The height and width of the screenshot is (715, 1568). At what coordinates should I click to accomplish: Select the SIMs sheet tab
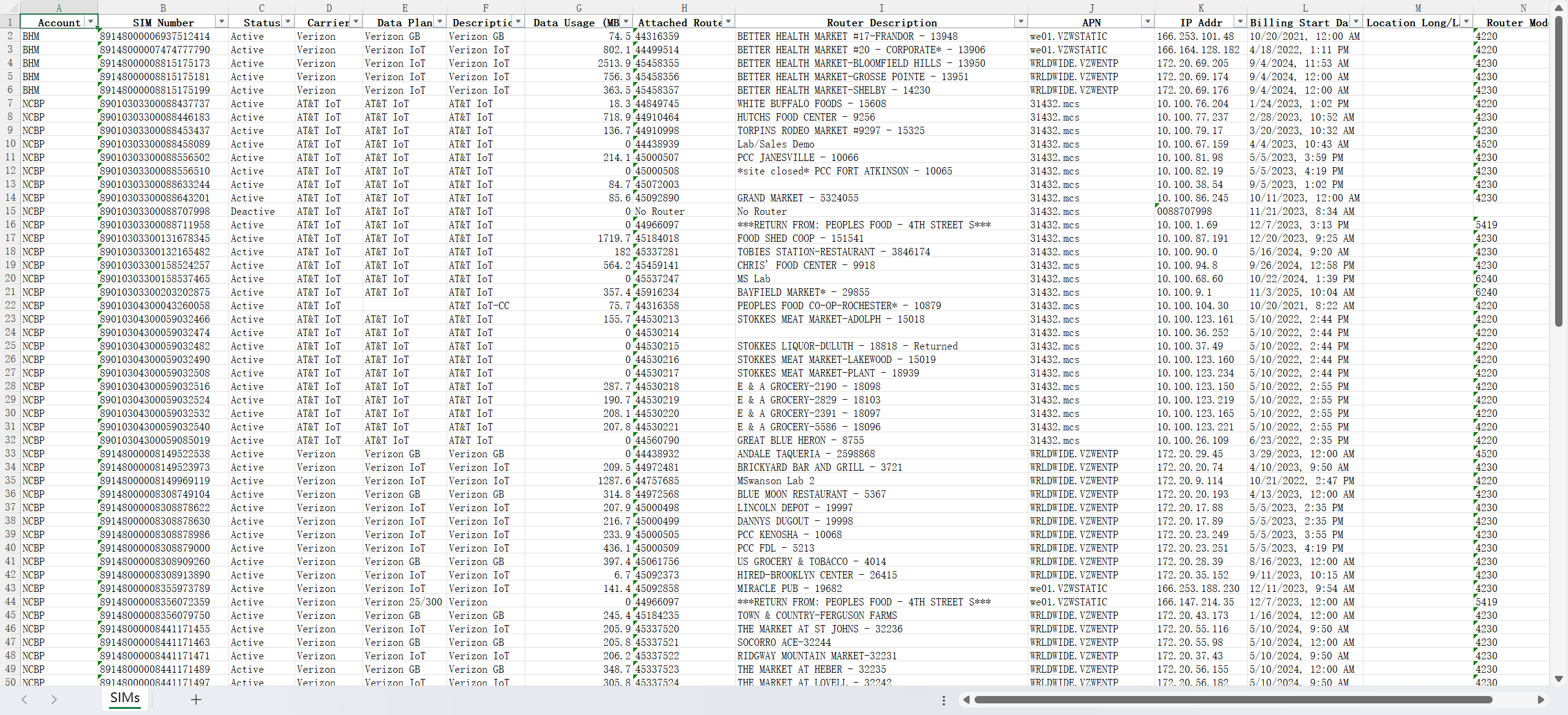tap(125, 698)
